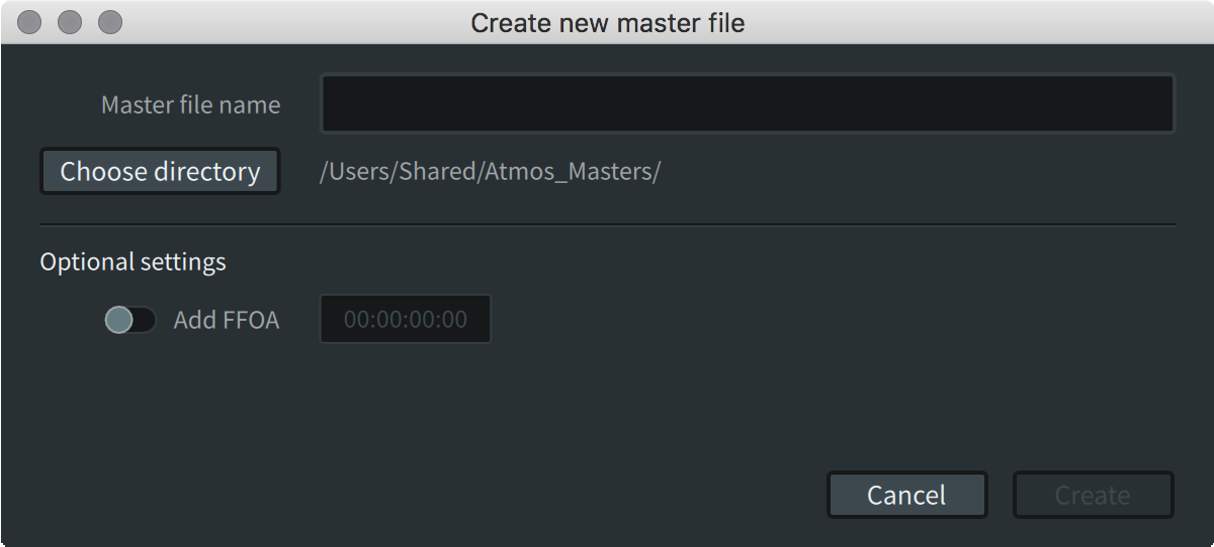Enable the first frame of action option

130,320
